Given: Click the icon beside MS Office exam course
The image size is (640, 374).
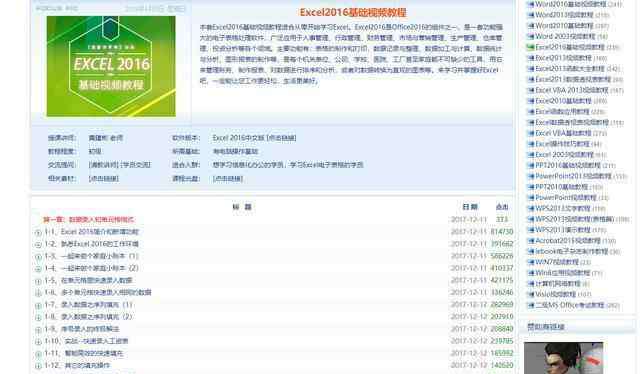Looking at the screenshot, I should pyautogui.click(x=530, y=305).
